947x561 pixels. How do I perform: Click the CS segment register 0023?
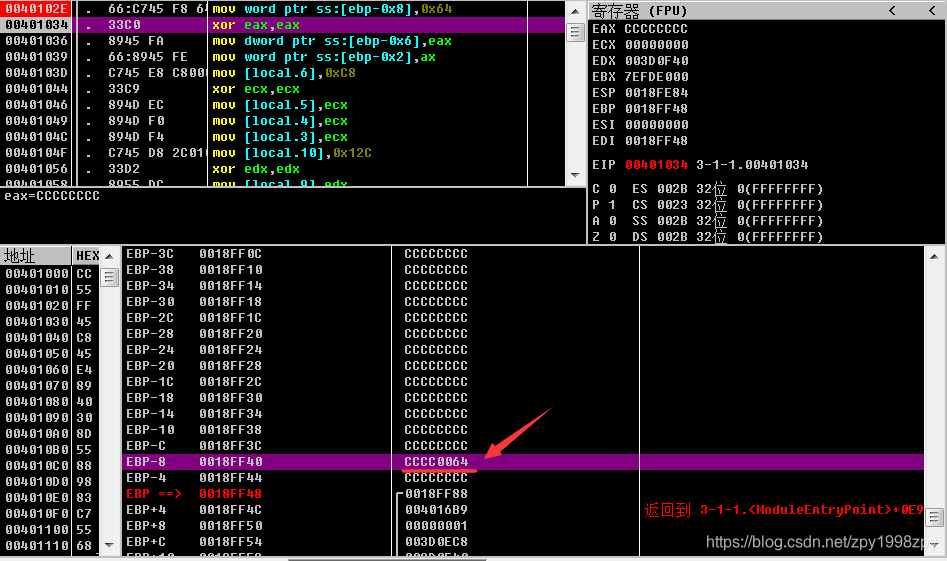click(x=672, y=205)
